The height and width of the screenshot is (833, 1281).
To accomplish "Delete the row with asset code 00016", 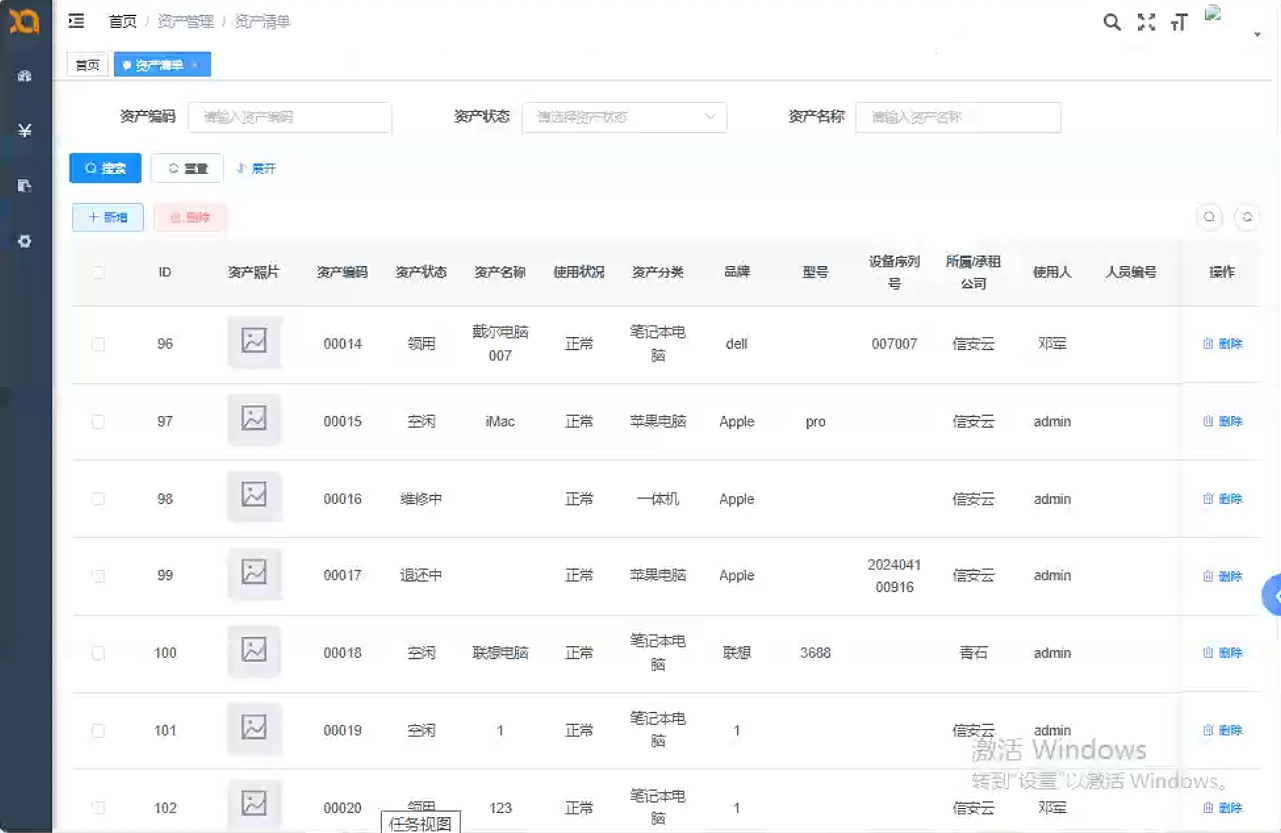I will pyautogui.click(x=1222, y=499).
